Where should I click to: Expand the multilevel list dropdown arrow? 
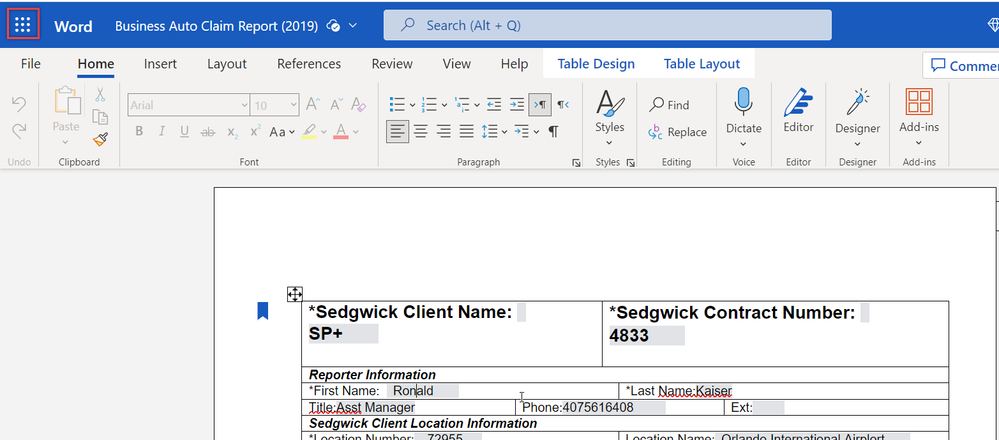click(477, 105)
